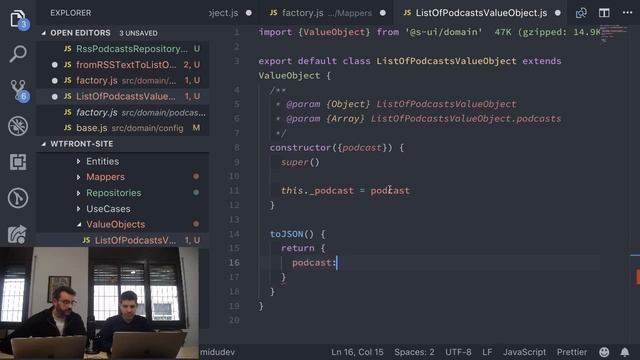Screen dimensions: 640x360
Task: Change language mode via JavaScript item
Action: [524, 352]
